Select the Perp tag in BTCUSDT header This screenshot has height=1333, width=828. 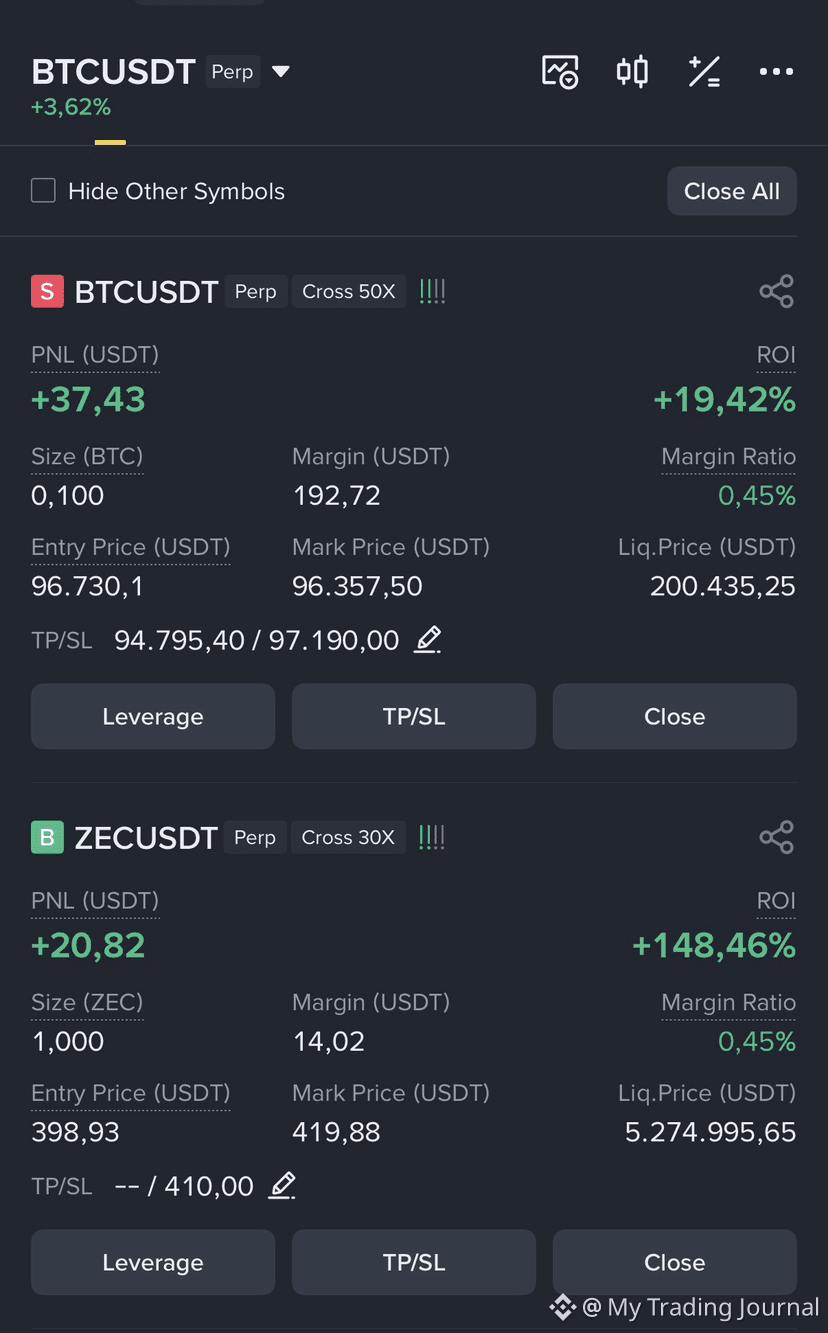[233, 72]
